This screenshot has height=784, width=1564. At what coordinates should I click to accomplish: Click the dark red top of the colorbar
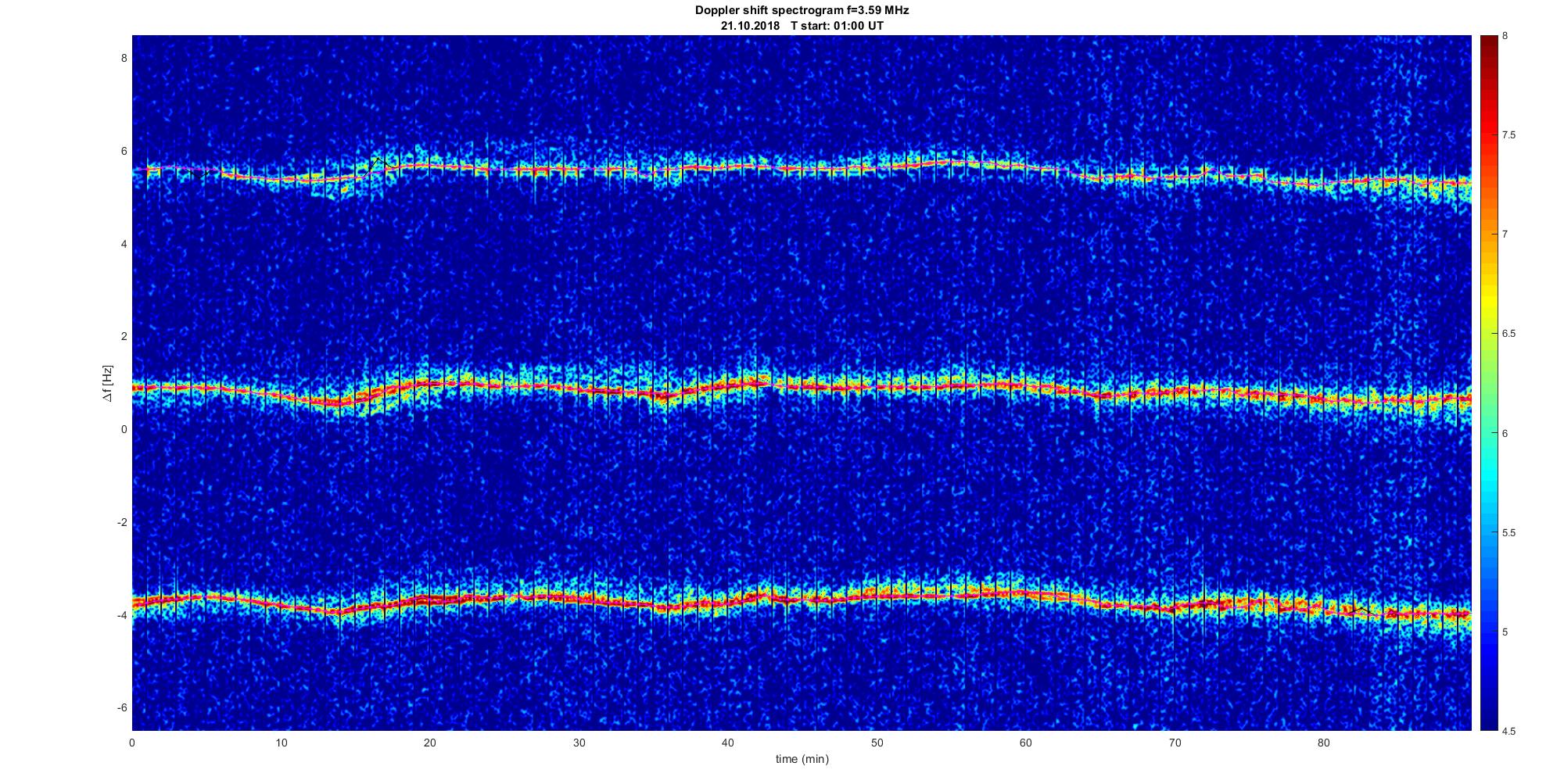tap(1488, 41)
